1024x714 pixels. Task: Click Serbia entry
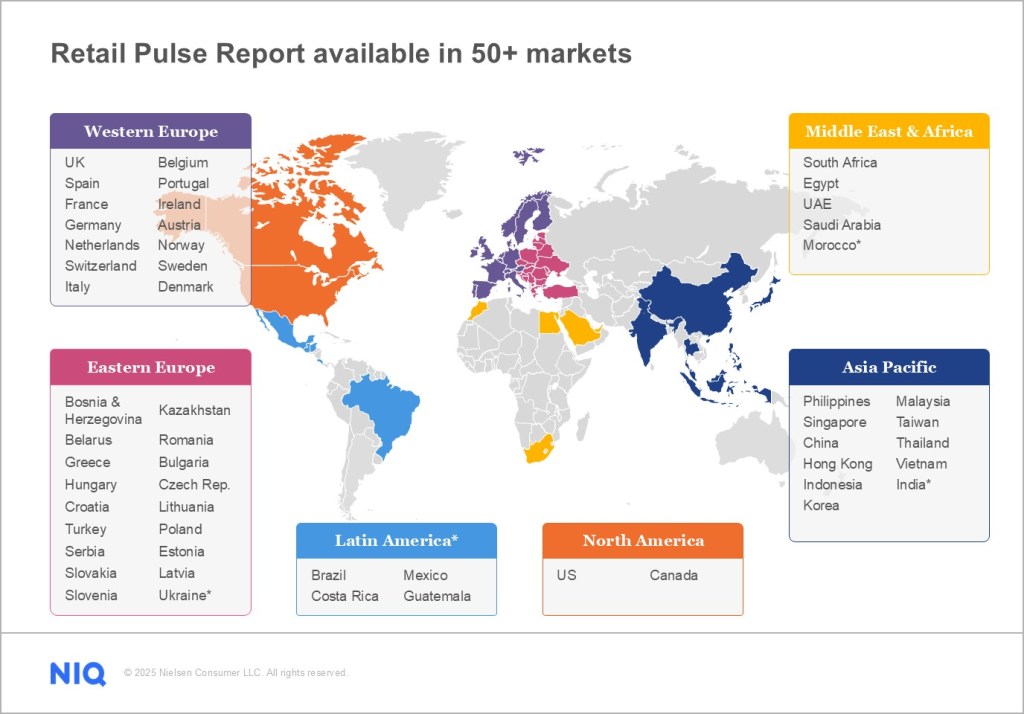[84, 551]
